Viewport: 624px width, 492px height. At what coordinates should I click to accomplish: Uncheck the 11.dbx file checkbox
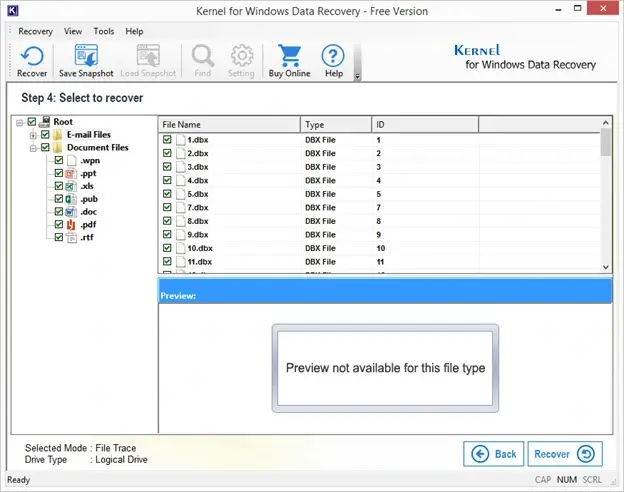[x=167, y=261]
